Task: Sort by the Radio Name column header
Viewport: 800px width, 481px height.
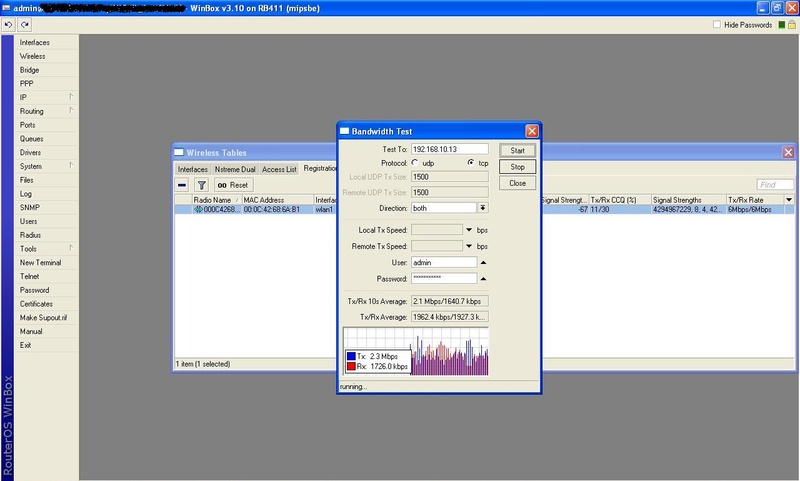Action: click(216, 200)
